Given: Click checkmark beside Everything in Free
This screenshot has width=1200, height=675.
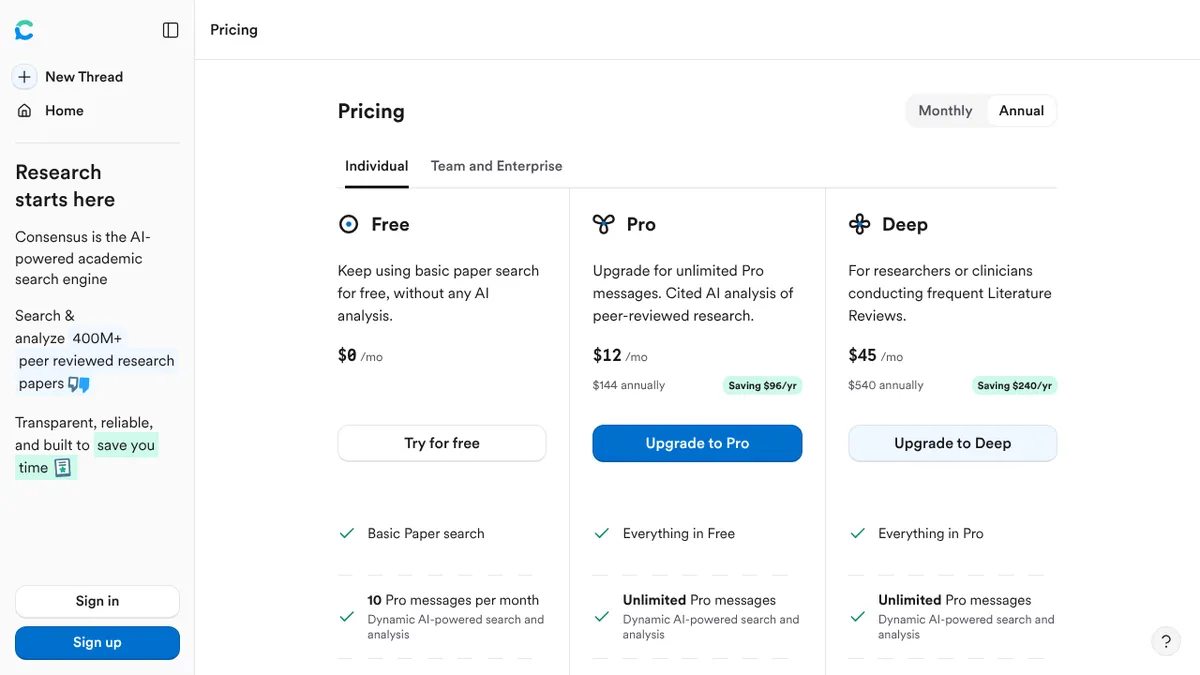Looking at the screenshot, I should tap(602, 534).
